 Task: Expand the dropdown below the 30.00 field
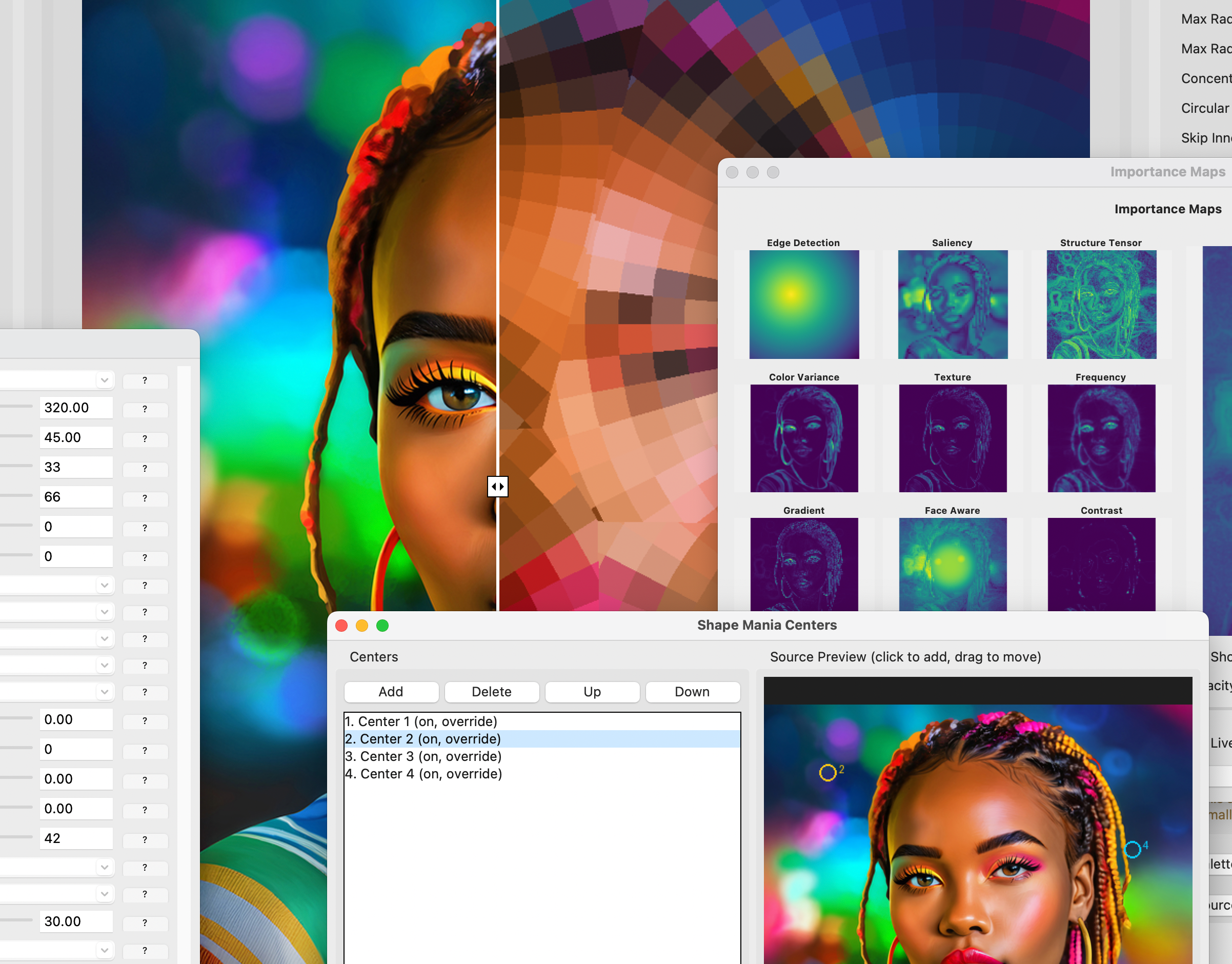(105, 951)
